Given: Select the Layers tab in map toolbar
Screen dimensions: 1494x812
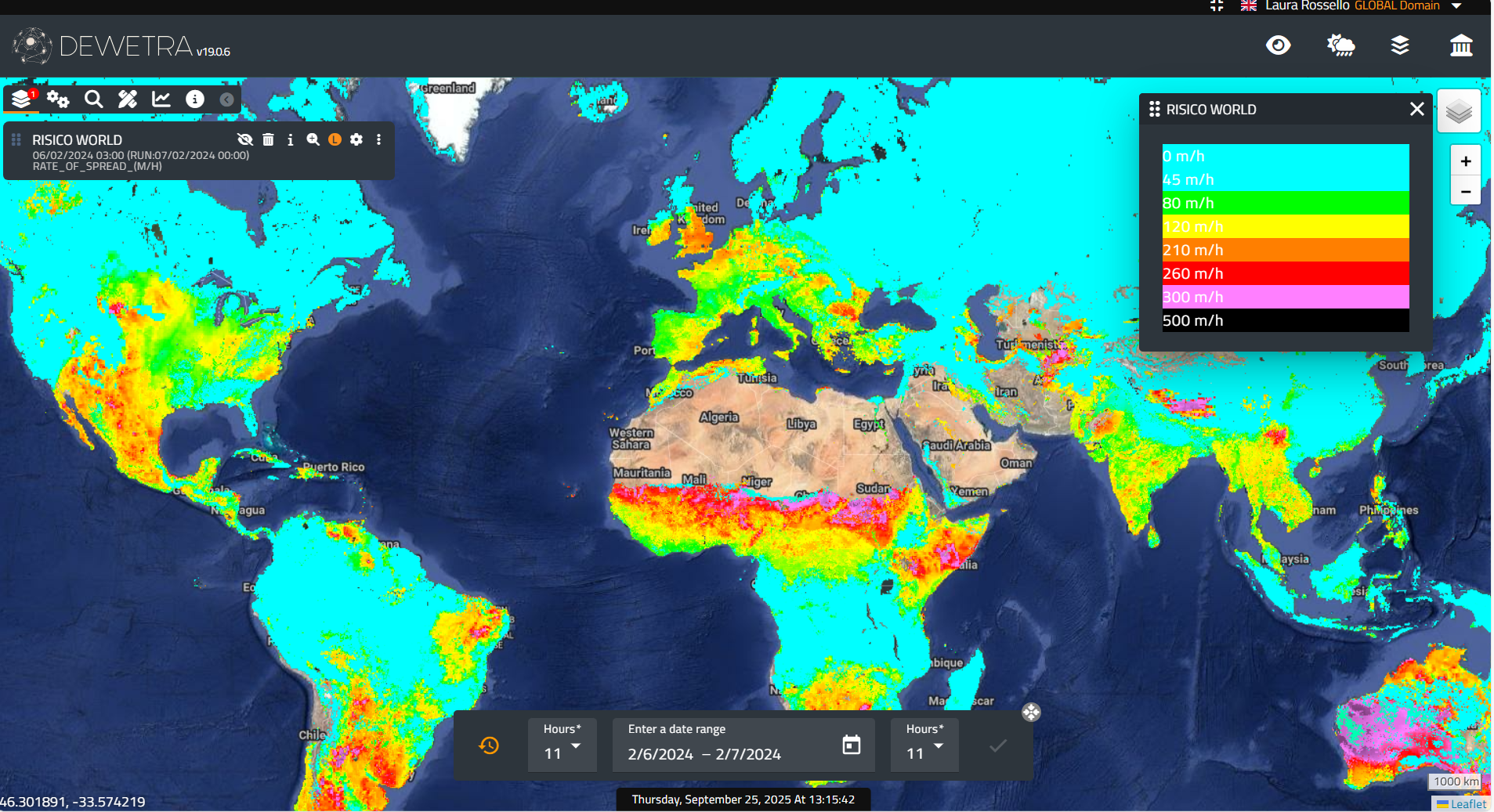Looking at the screenshot, I should point(21,99).
